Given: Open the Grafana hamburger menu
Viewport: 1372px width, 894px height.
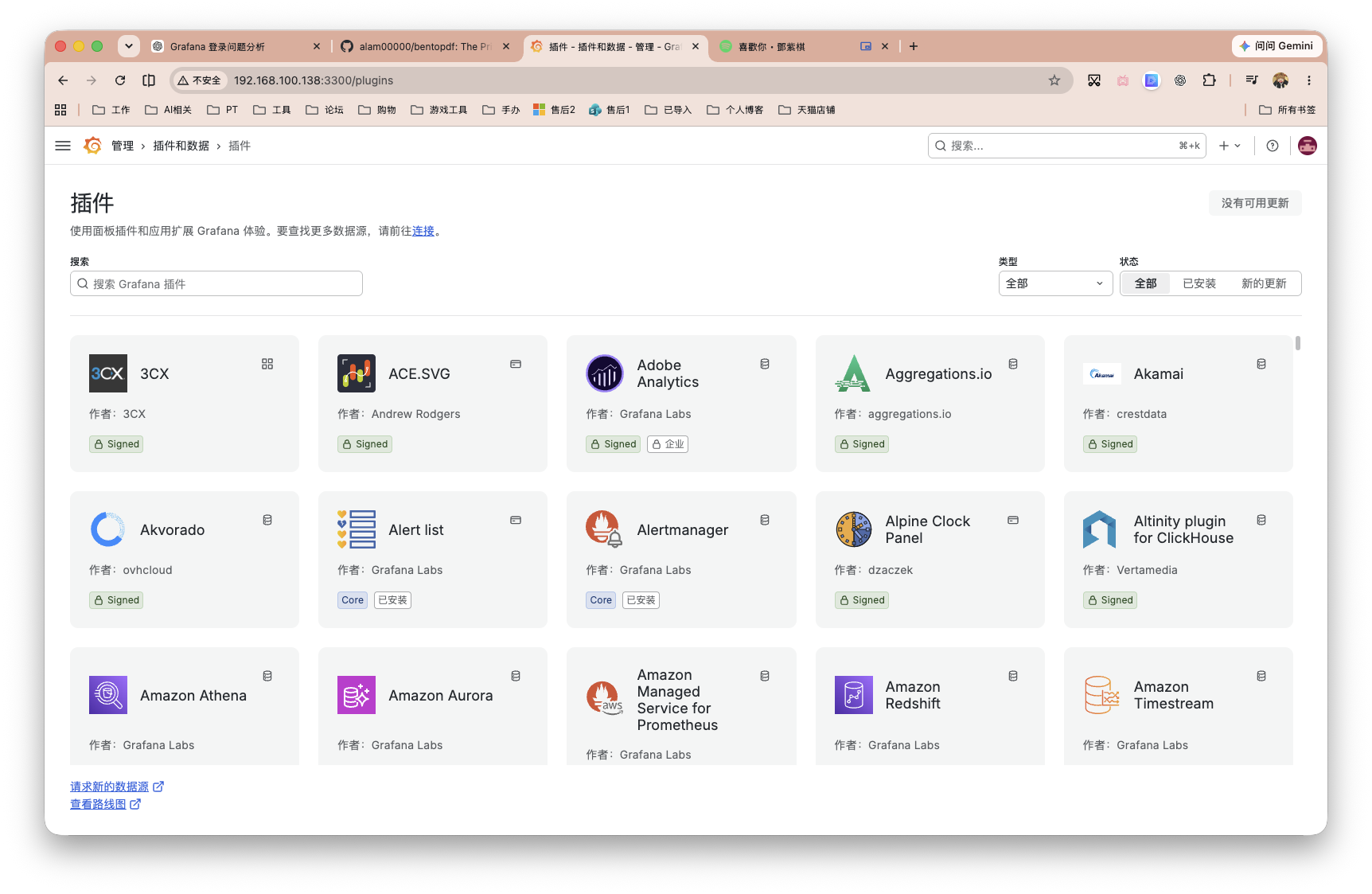Looking at the screenshot, I should pyautogui.click(x=63, y=146).
